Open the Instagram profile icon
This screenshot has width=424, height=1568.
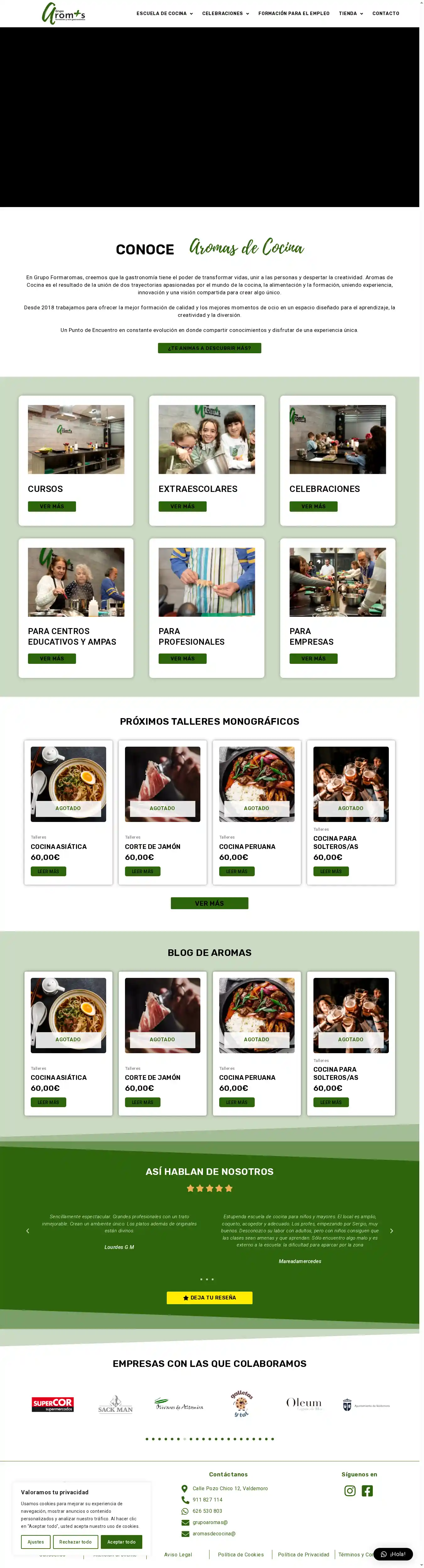pyautogui.click(x=350, y=1491)
